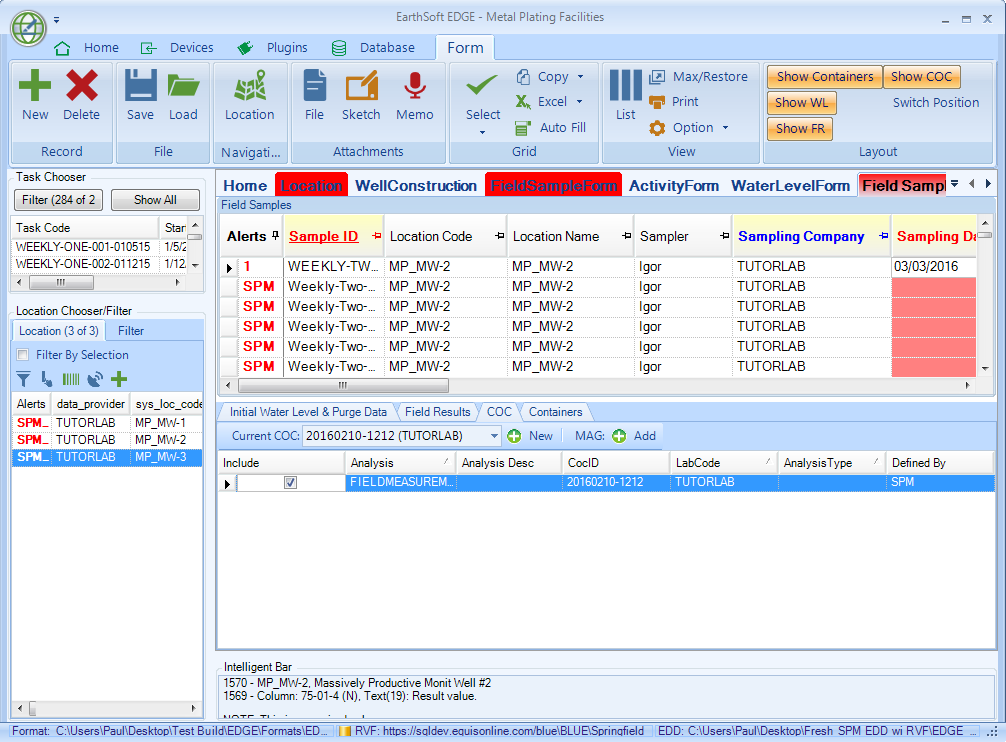The width and height of the screenshot is (1006, 742).
Task: Open the WaterLevelForm tab
Action: coord(790,186)
